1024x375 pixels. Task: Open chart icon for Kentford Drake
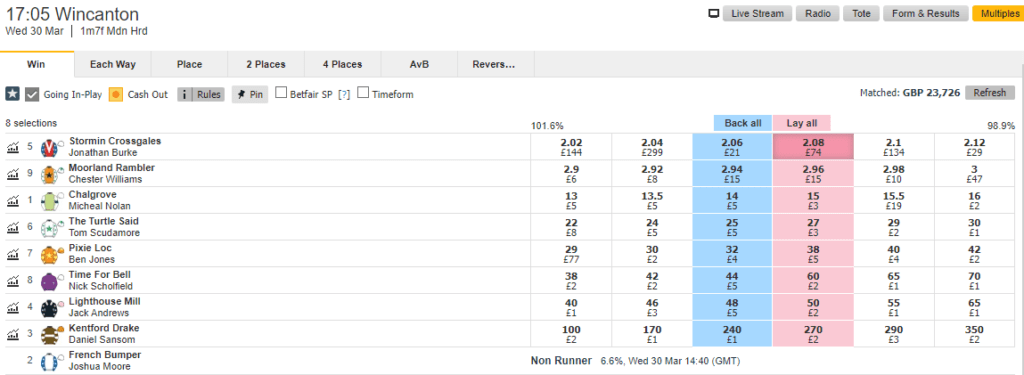12,334
